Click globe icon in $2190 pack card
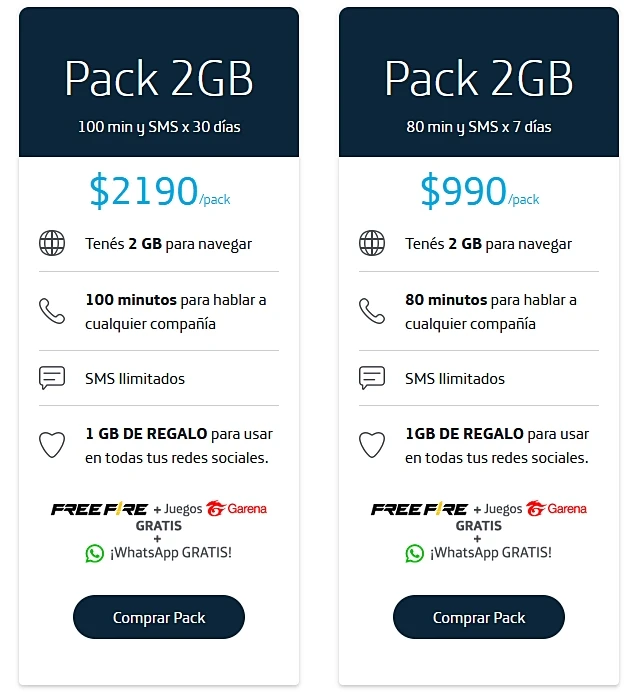This screenshot has width=637, height=696. 52,244
